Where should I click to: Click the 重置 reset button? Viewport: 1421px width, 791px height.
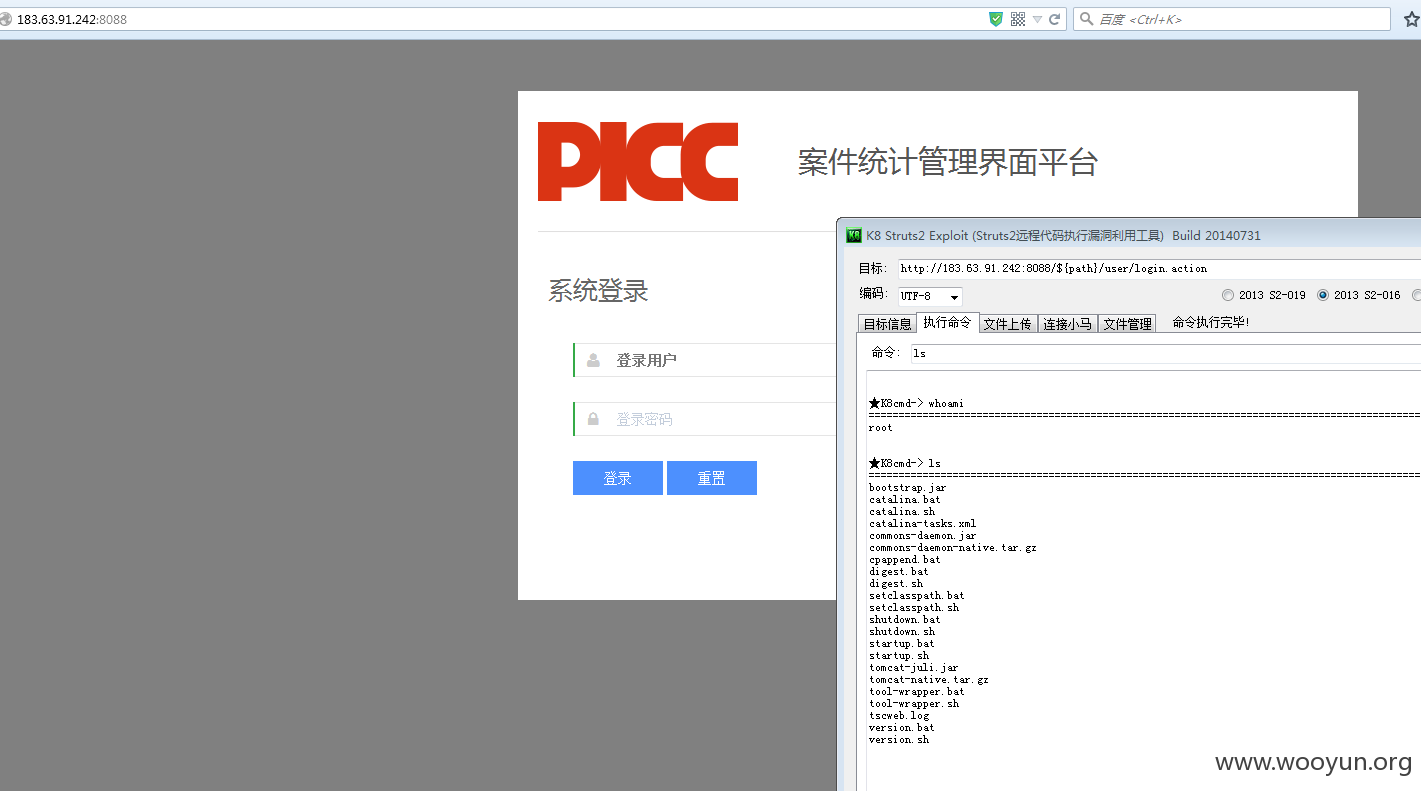[712, 478]
